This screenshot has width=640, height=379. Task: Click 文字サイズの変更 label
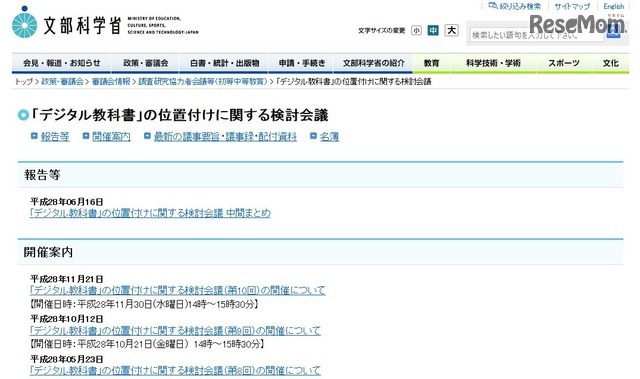(x=382, y=31)
